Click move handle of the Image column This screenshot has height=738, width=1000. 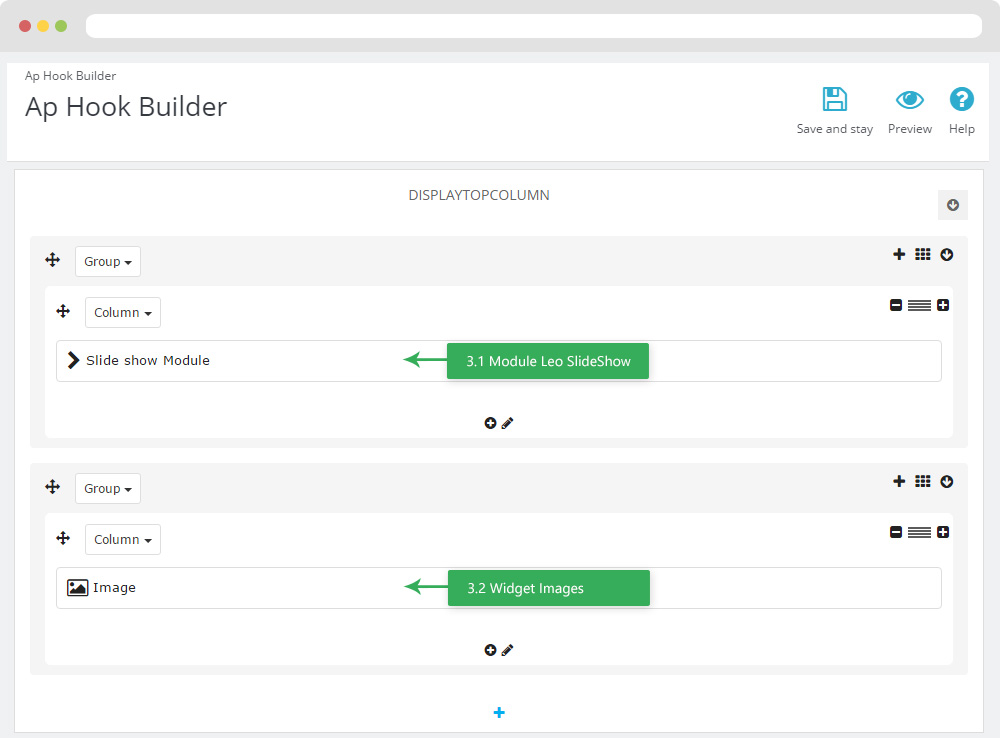tap(63, 538)
